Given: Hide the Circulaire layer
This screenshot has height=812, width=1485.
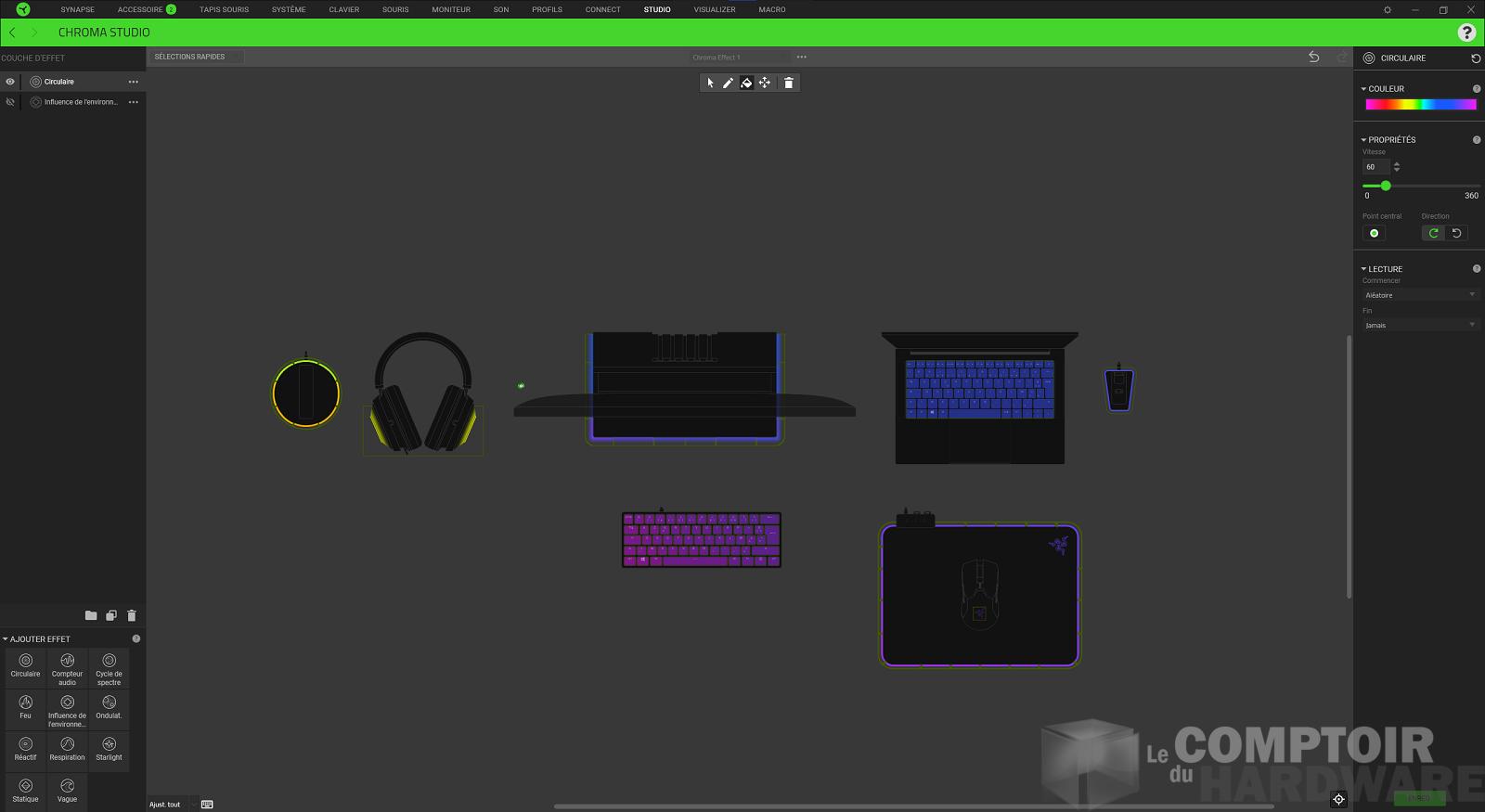Looking at the screenshot, I should tap(10, 82).
